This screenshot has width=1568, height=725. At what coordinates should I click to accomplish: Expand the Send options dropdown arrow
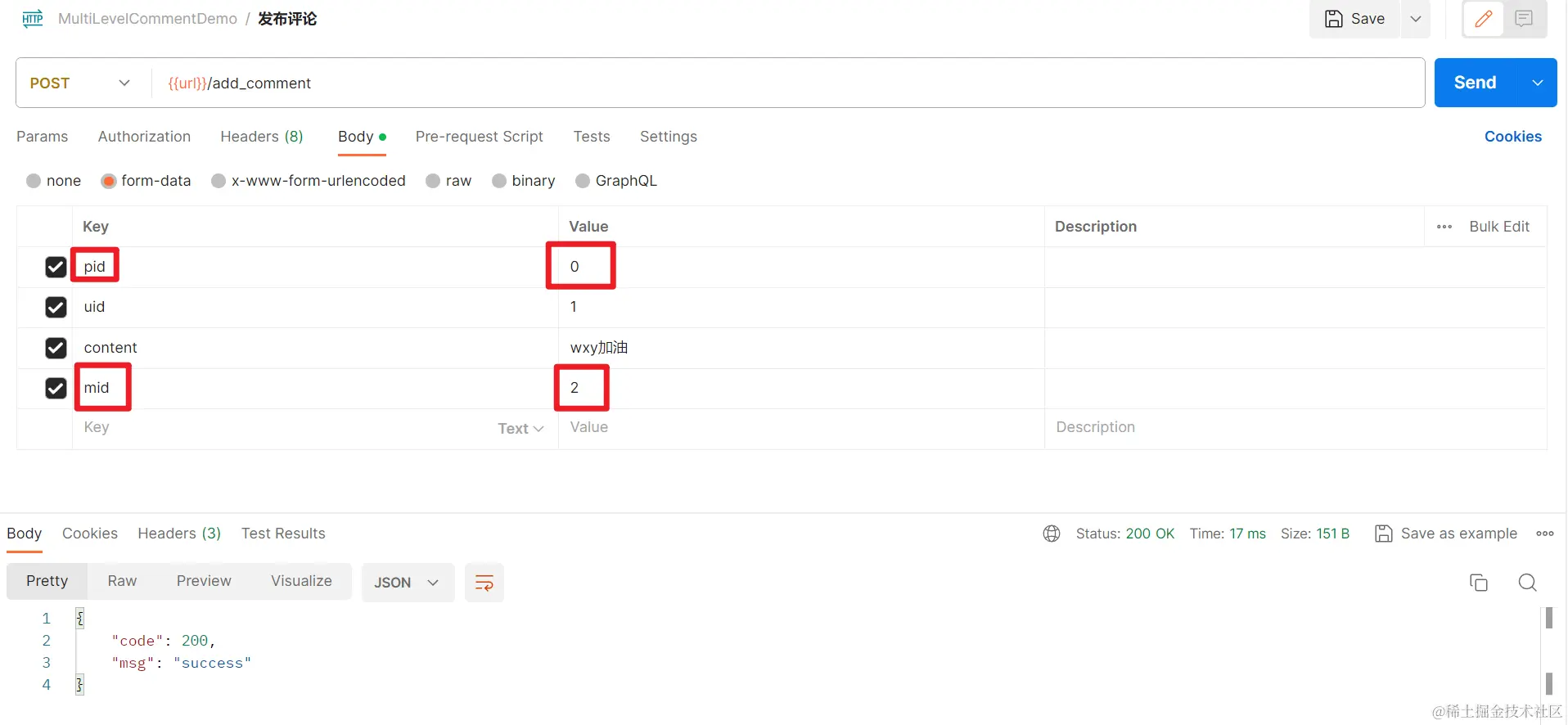coord(1538,83)
